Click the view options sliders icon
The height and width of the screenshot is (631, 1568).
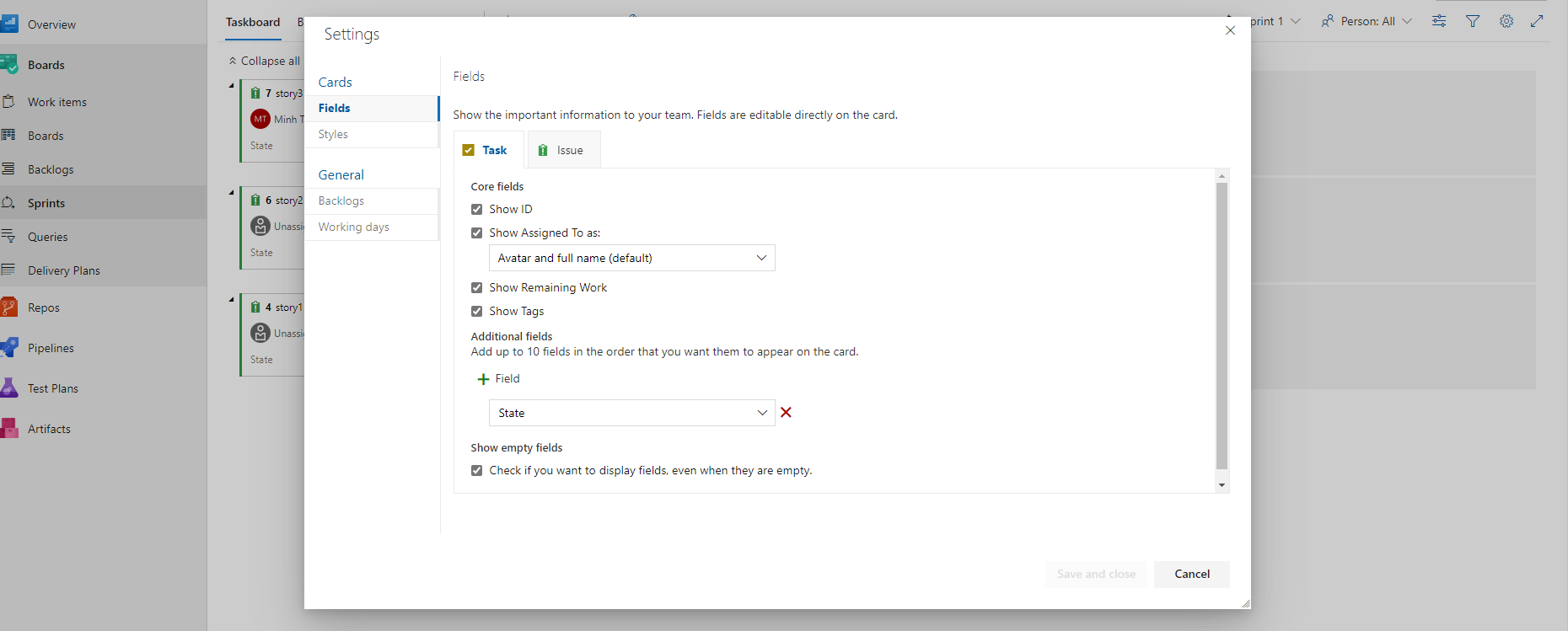coord(1439,21)
